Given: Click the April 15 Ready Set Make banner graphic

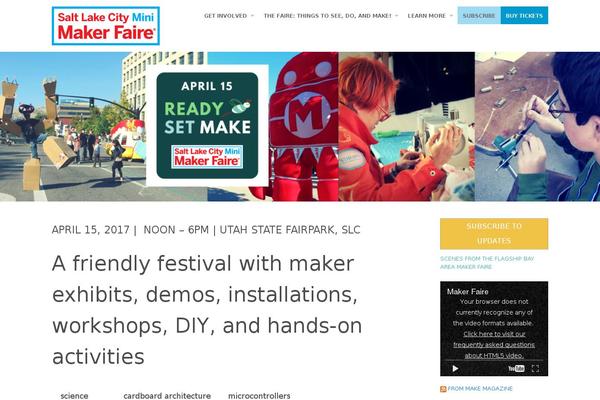Looking at the screenshot, I should 207,125.
